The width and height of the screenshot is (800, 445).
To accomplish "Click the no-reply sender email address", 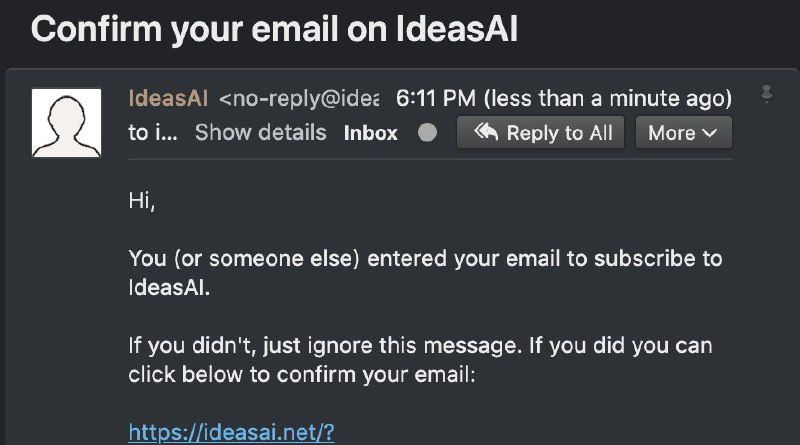I will (x=299, y=99).
